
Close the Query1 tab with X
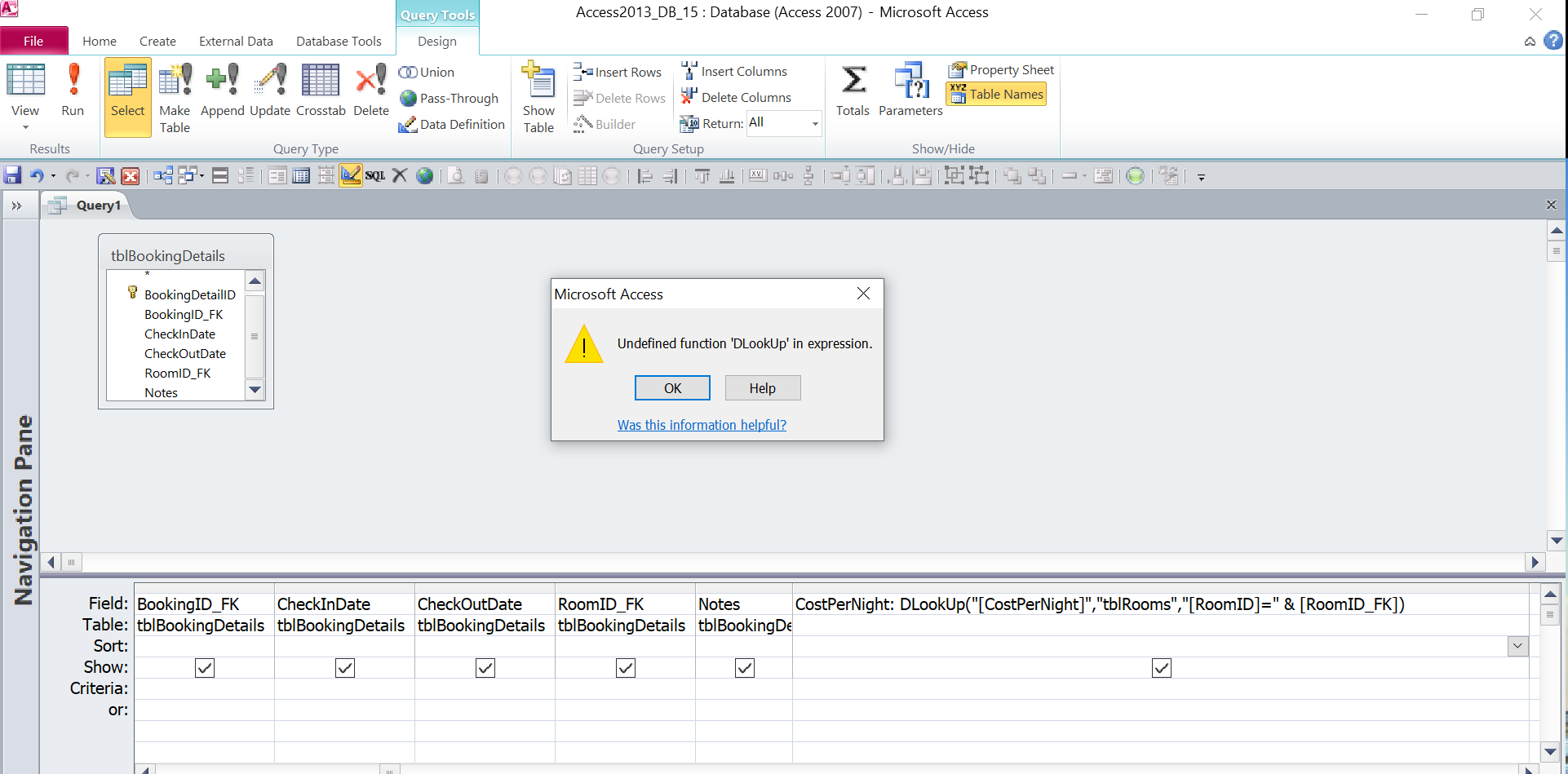(1552, 205)
